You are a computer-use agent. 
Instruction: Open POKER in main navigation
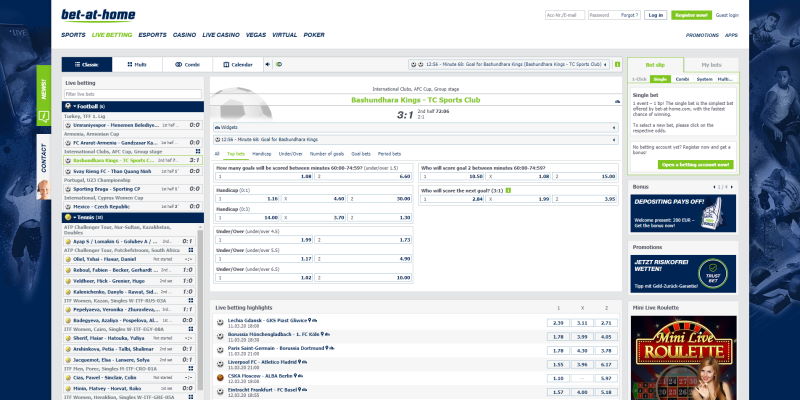(x=314, y=35)
